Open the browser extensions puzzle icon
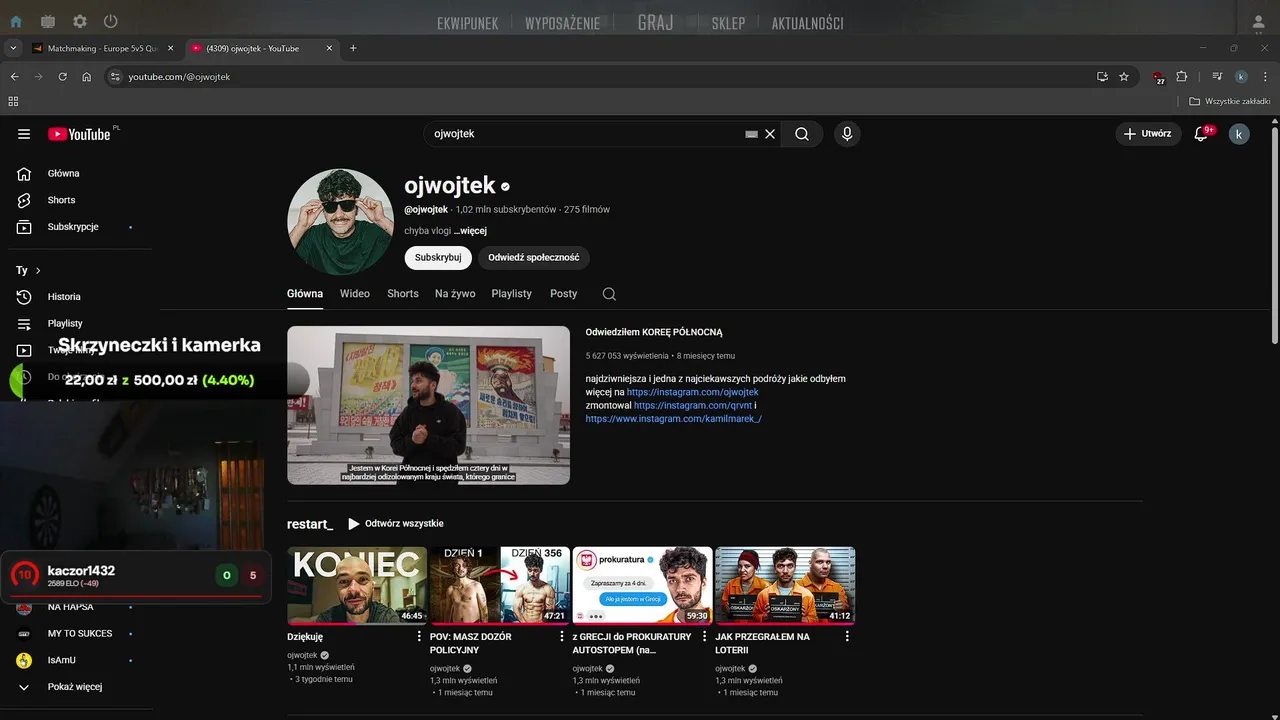The image size is (1280, 720). (1182, 77)
